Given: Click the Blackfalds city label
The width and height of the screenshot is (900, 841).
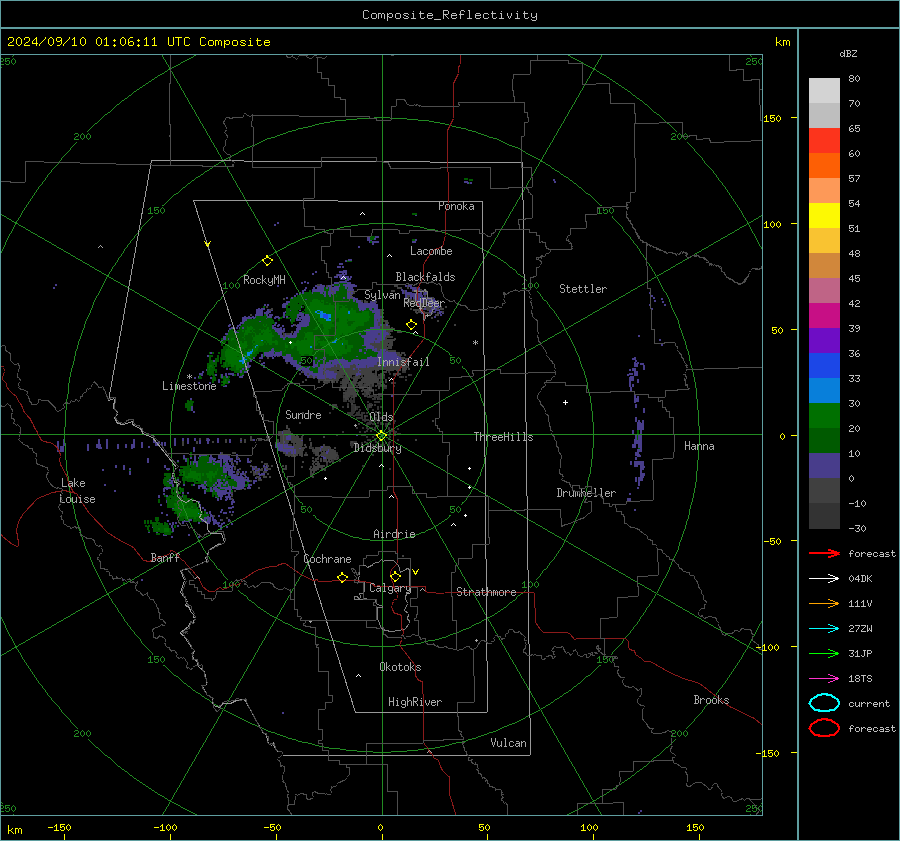Looking at the screenshot, I should click(x=425, y=277).
